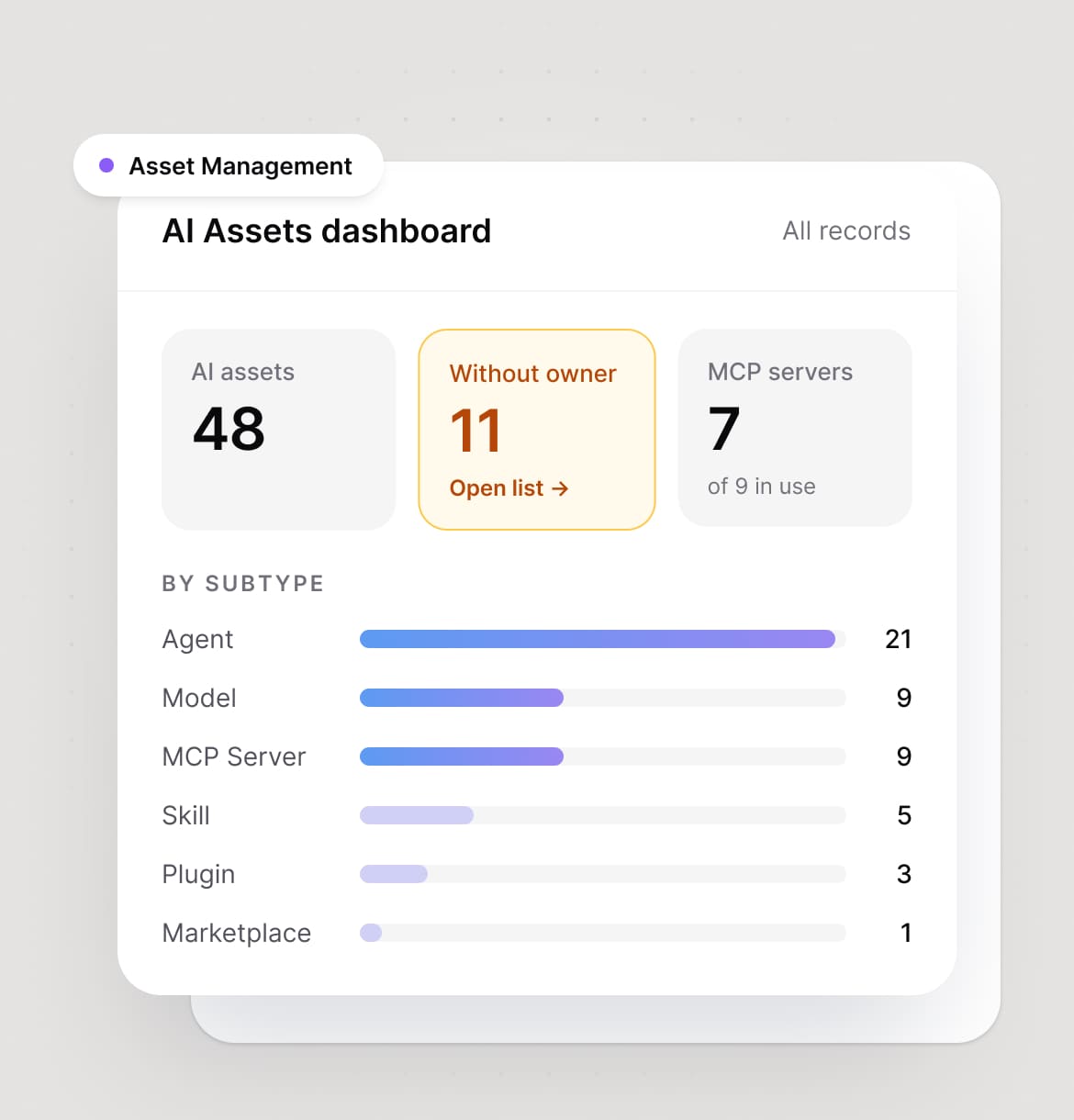Select the Agent subtype label
The image size is (1074, 1120).
pos(197,640)
